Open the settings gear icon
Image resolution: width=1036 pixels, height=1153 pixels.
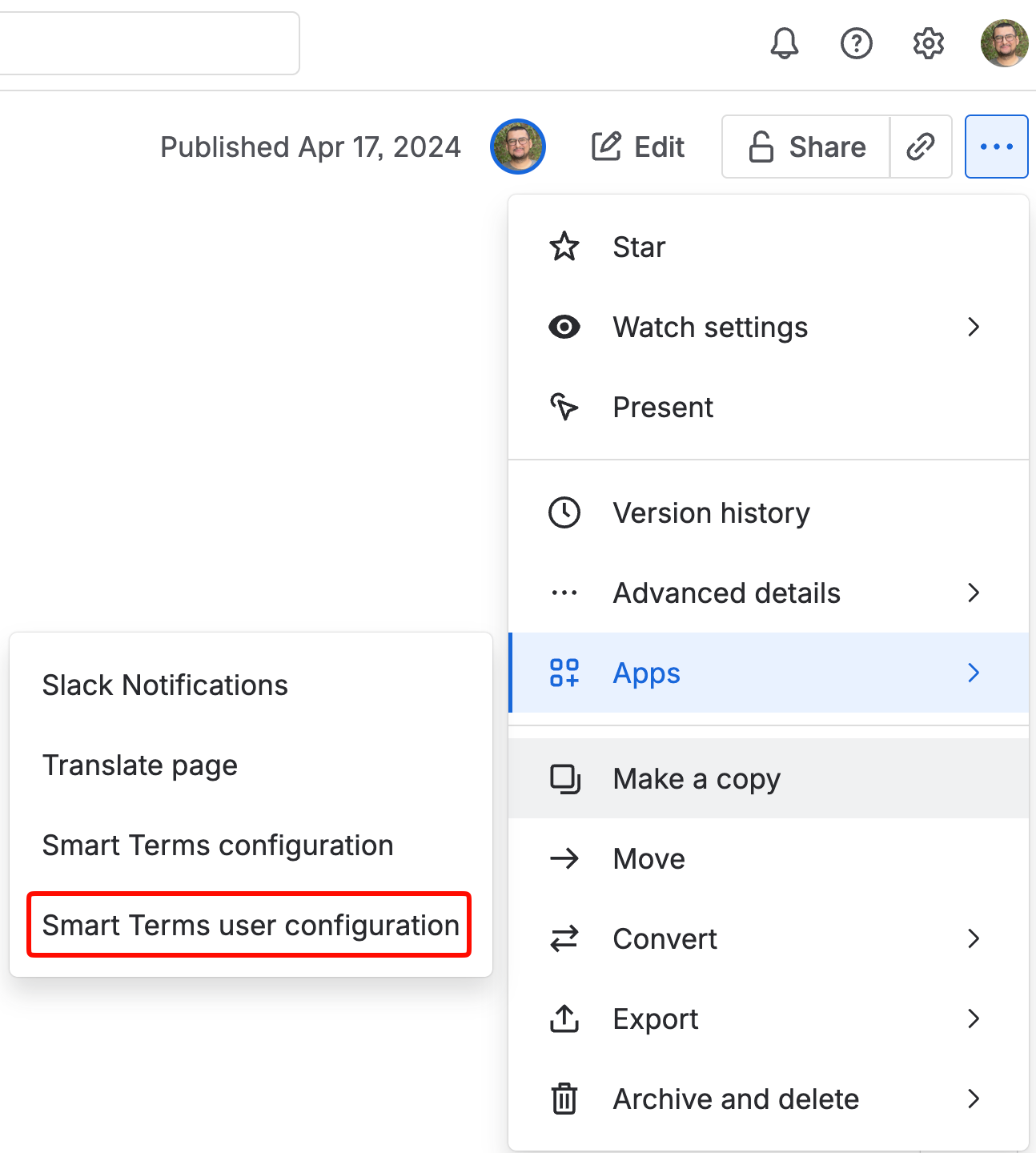click(928, 43)
